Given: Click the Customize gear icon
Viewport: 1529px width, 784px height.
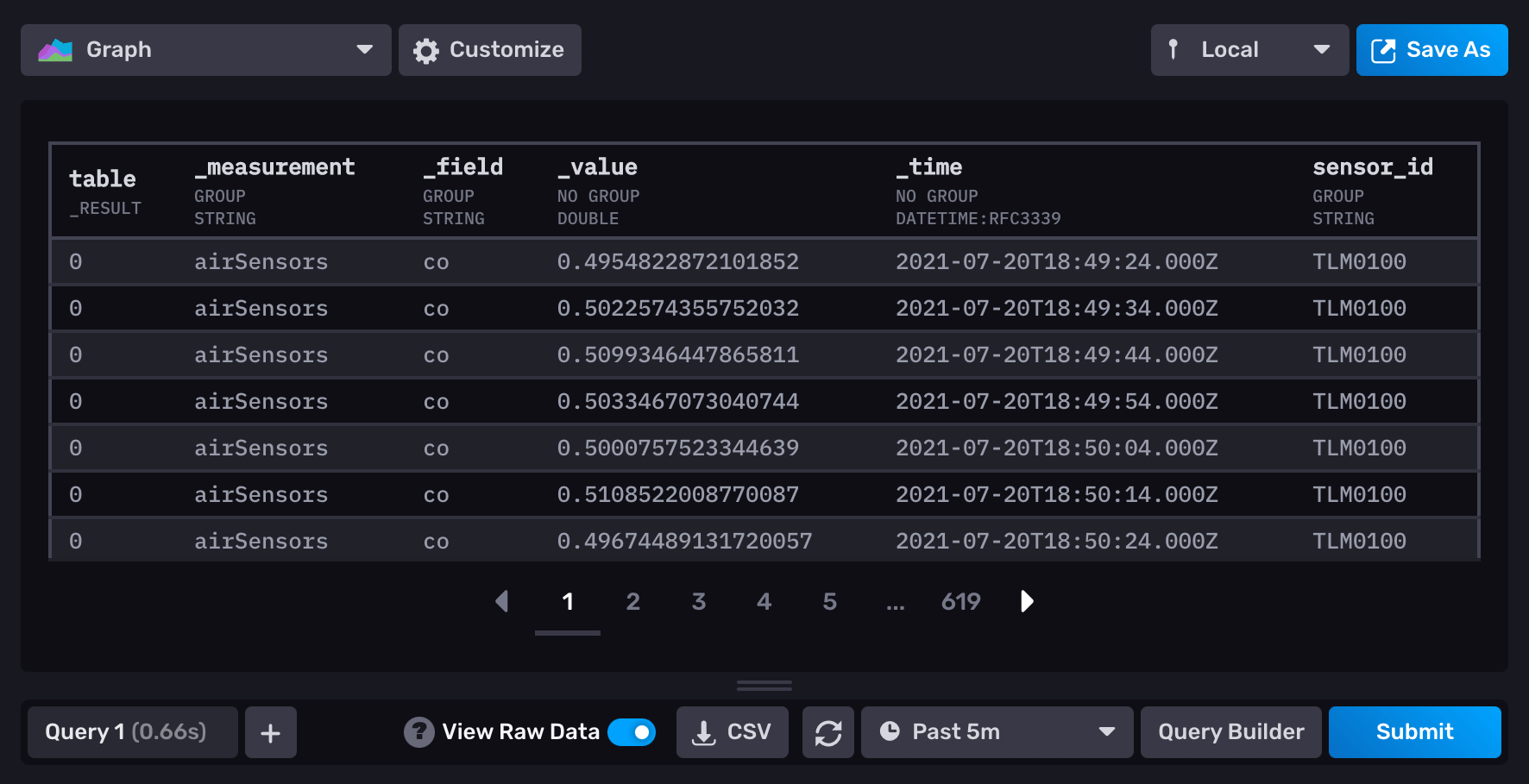Looking at the screenshot, I should pos(425,50).
